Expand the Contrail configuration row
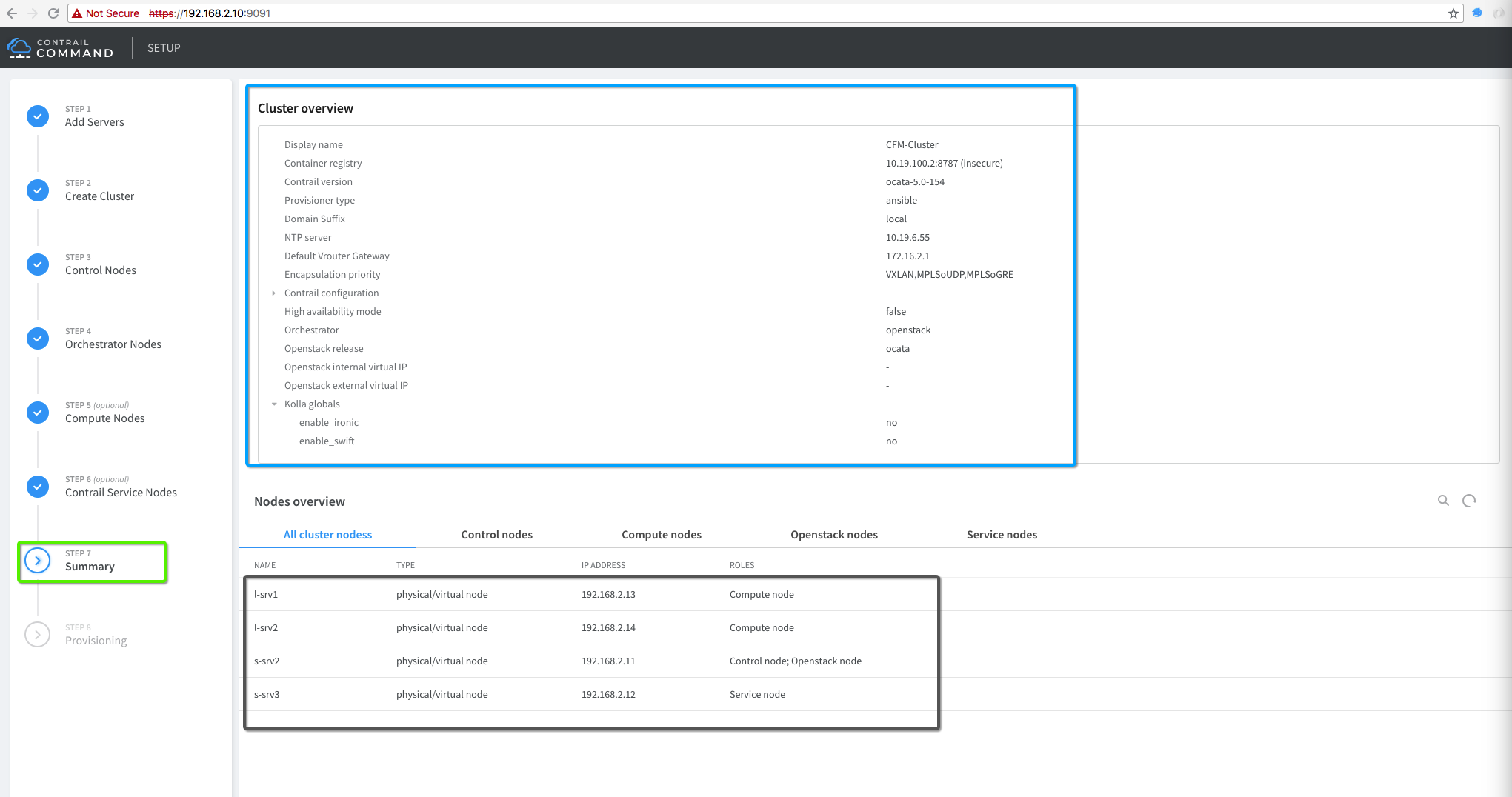This screenshot has height=797, width=1512. tap(274, 293)
